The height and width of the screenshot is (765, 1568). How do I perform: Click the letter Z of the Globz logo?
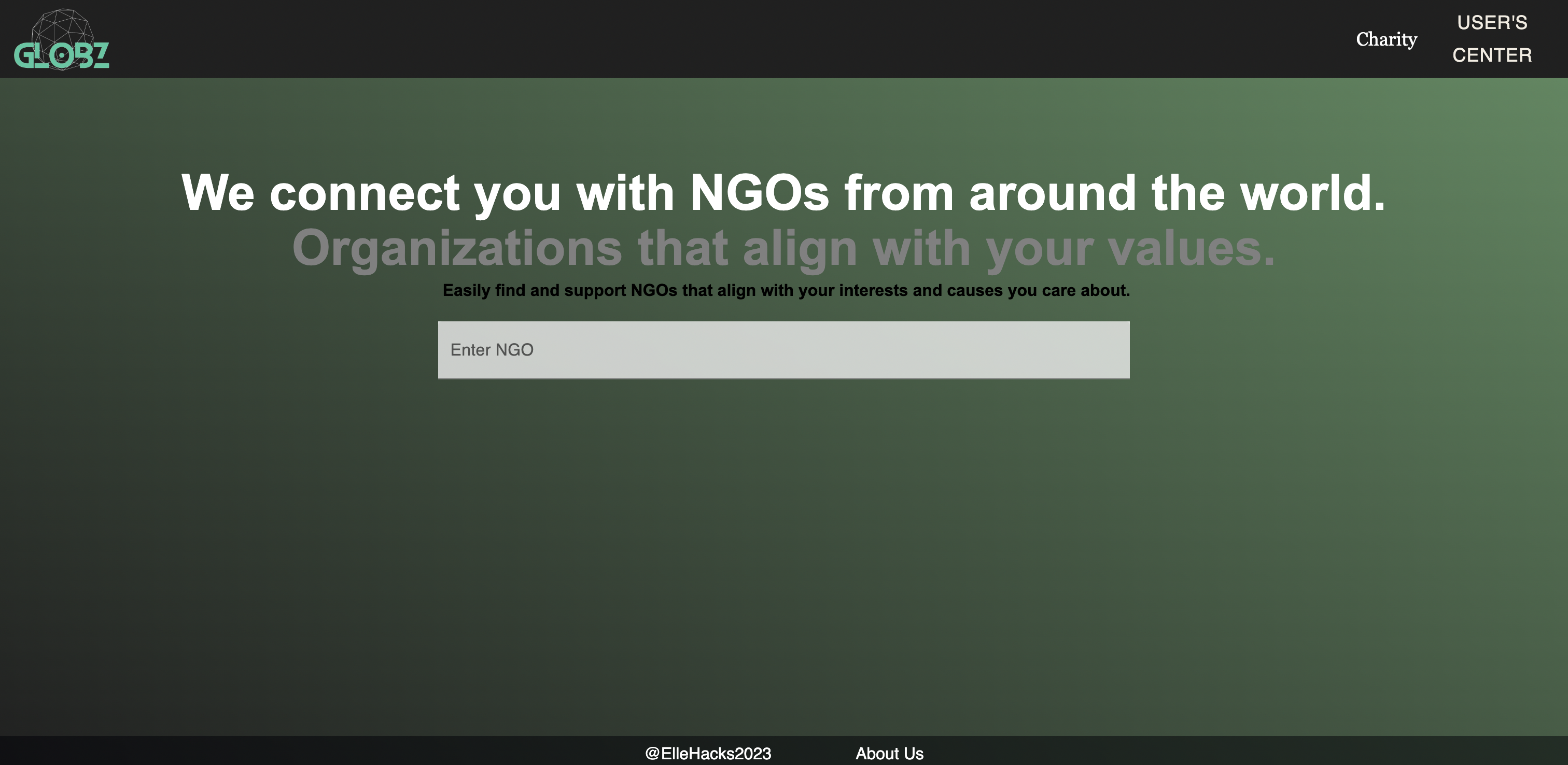coord(101,55)
